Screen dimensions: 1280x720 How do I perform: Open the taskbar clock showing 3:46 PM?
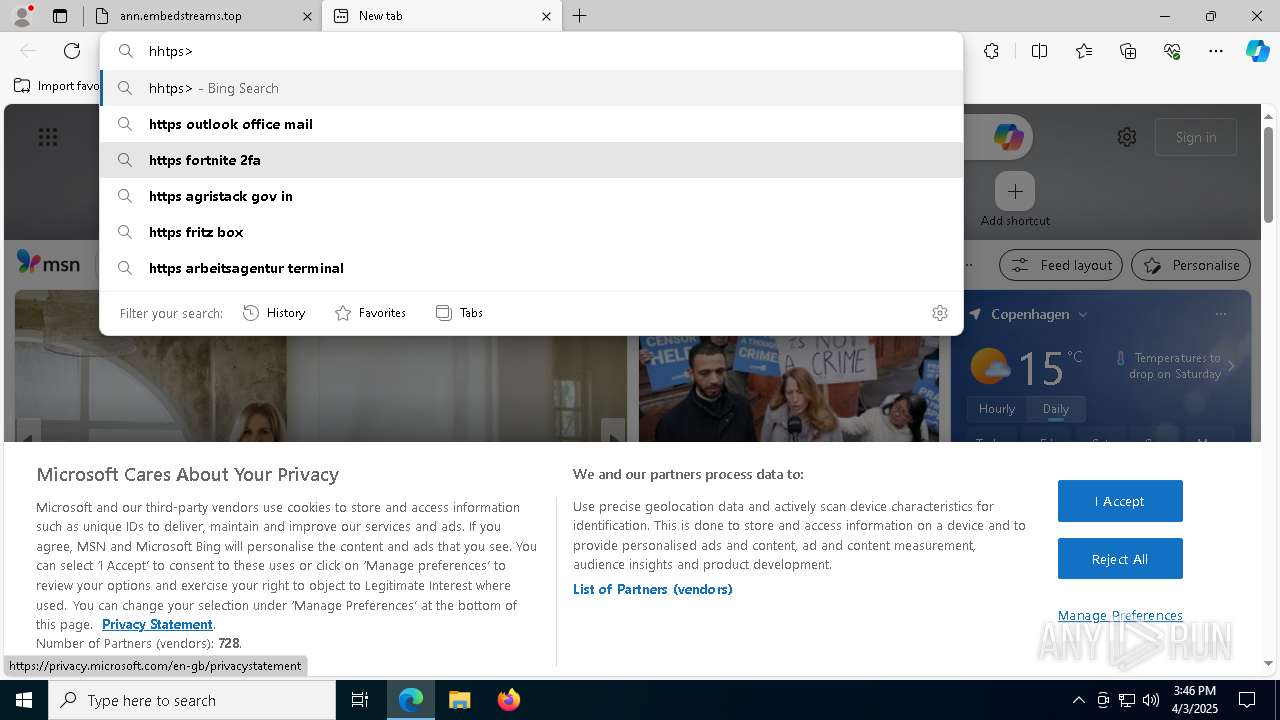point(1195,700)
